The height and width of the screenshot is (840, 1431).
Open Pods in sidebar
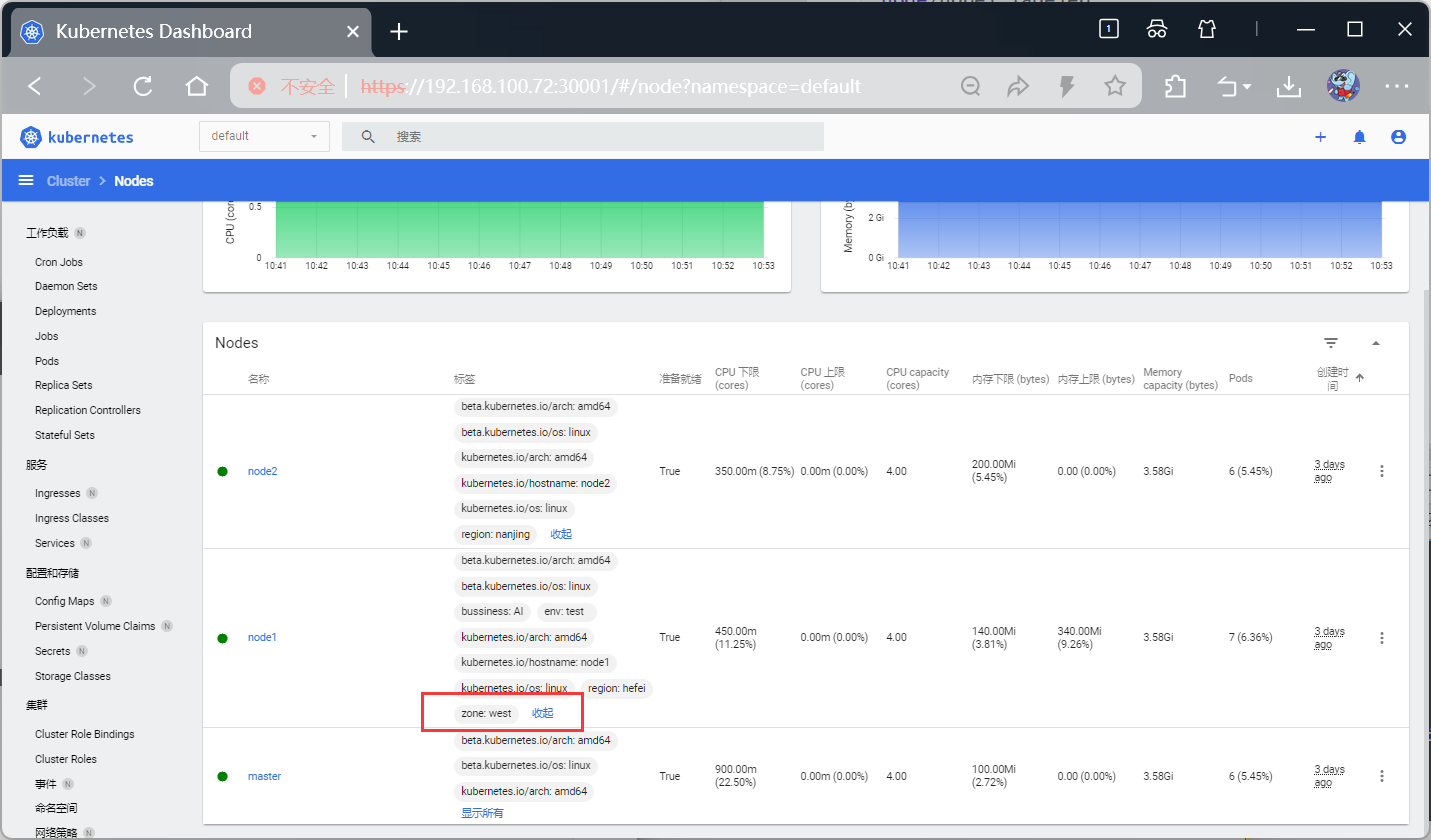tap(47, 361)
